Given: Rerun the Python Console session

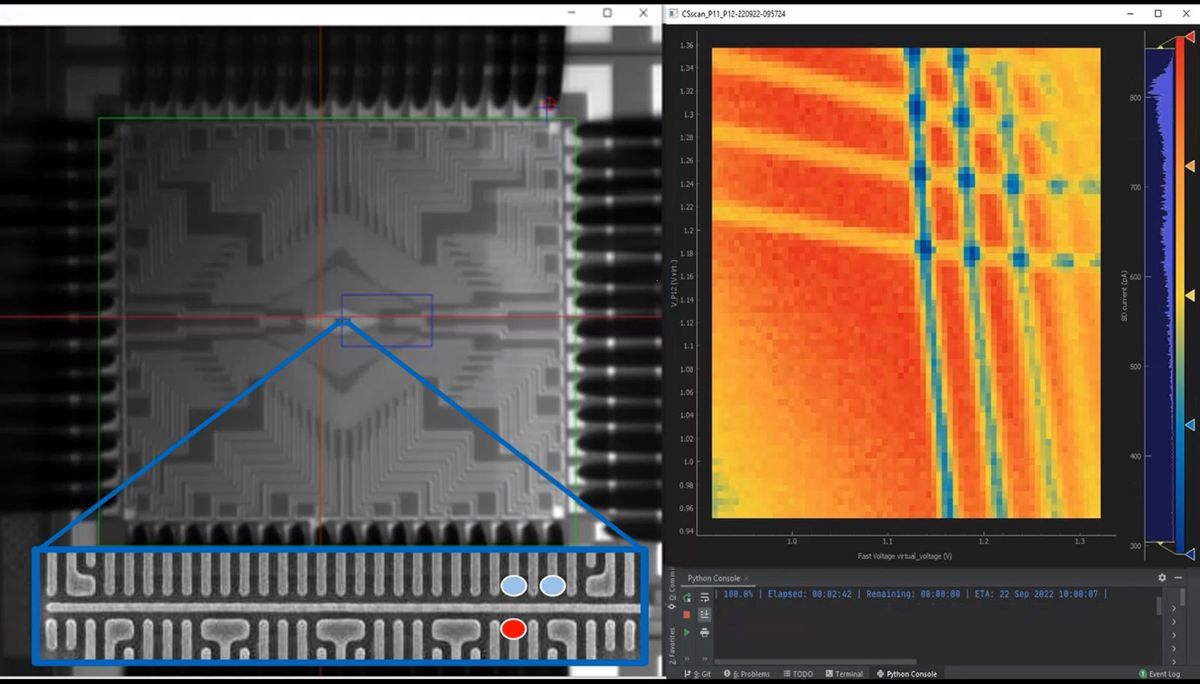Looking at the screenshot, I should [686, 597].
